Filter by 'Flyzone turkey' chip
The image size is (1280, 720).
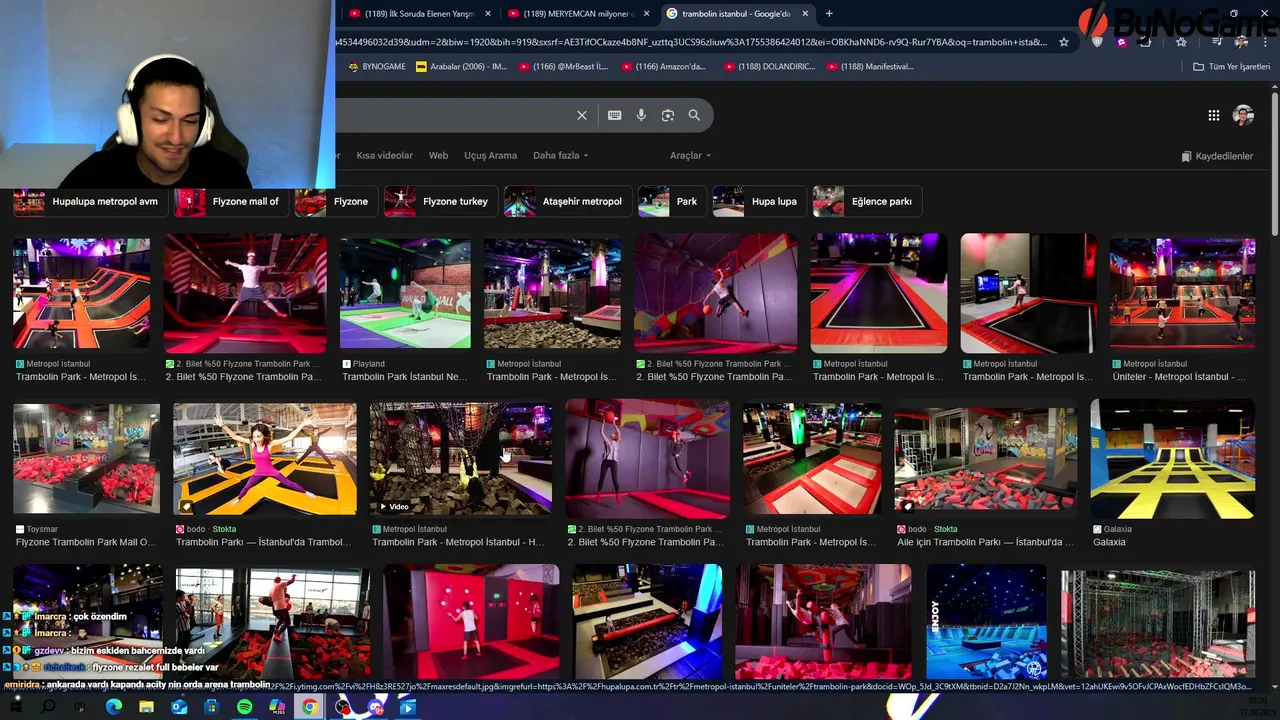(x=439, y=201)
